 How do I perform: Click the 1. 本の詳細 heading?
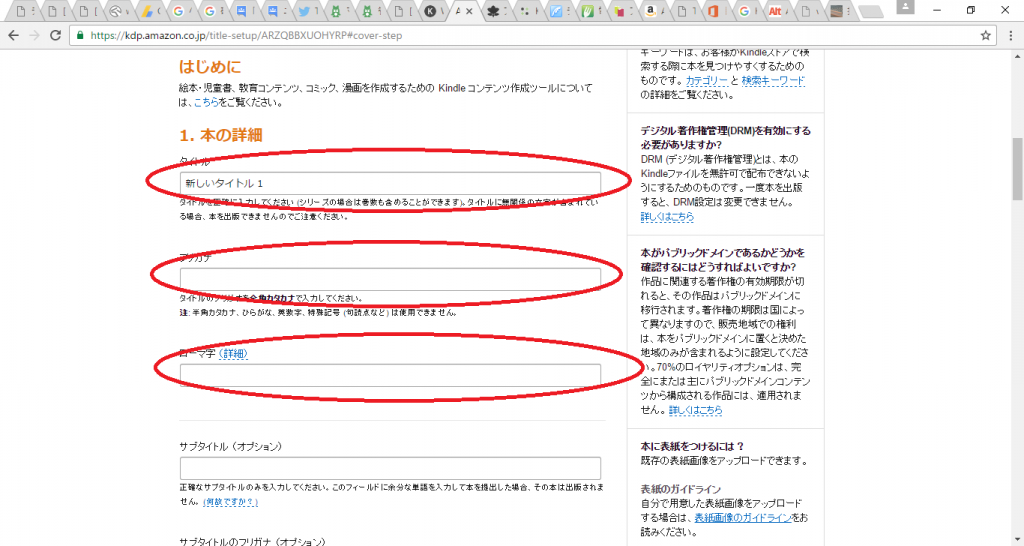(x=221, y=135)
